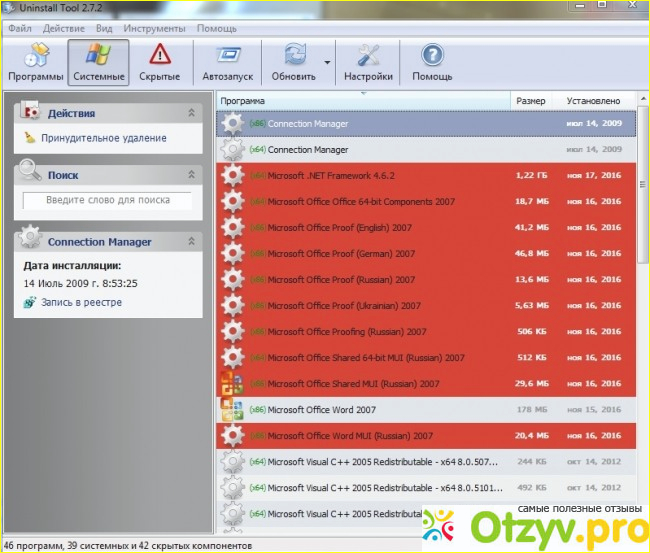Select Microsoft Office Proof (German) 2007
The height and width of the screenshot is (553, 650).
[426, 254]
